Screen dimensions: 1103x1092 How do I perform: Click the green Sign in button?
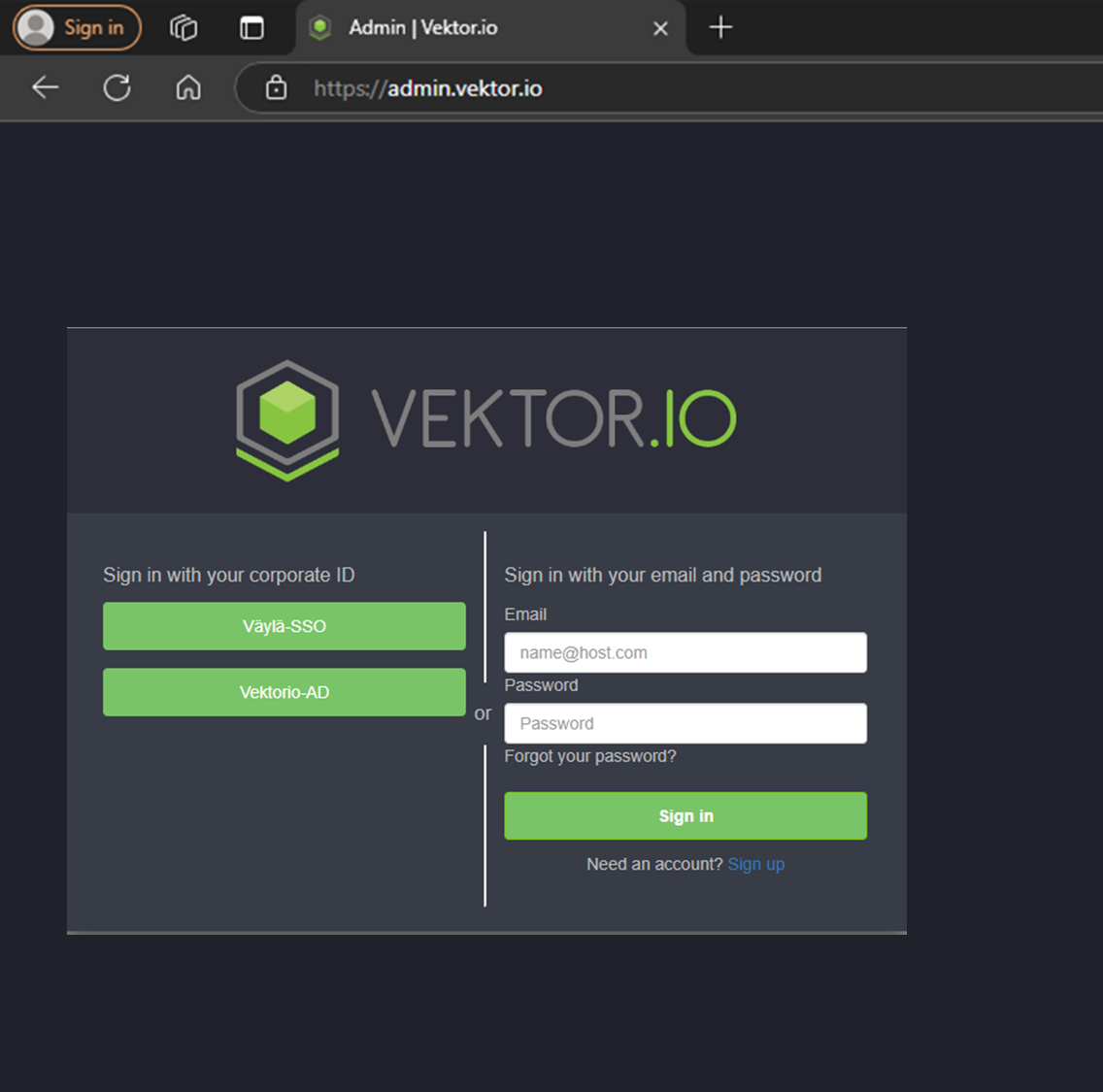685,815
